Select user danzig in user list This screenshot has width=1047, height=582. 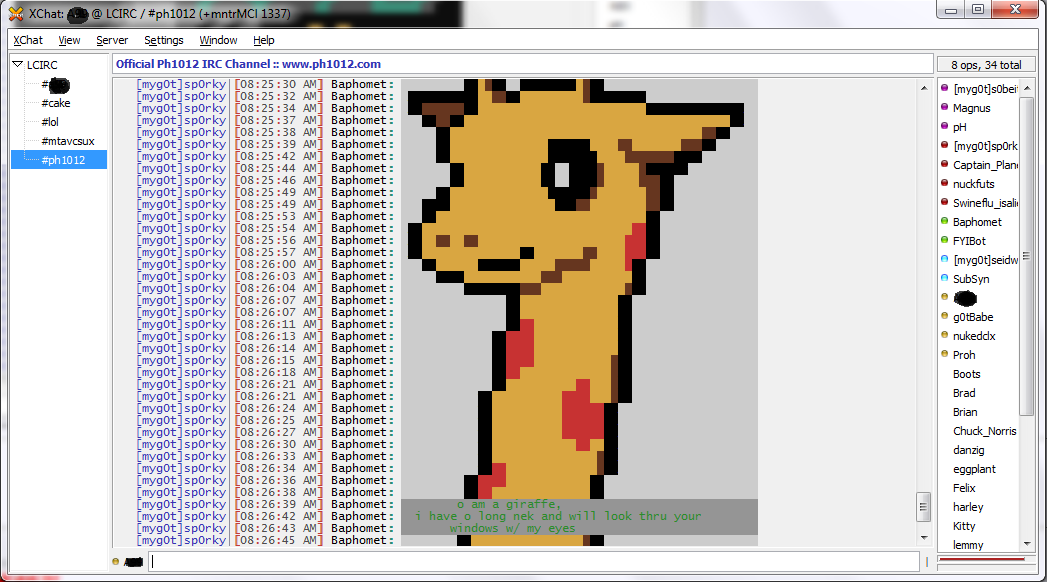tap(968, 450)
